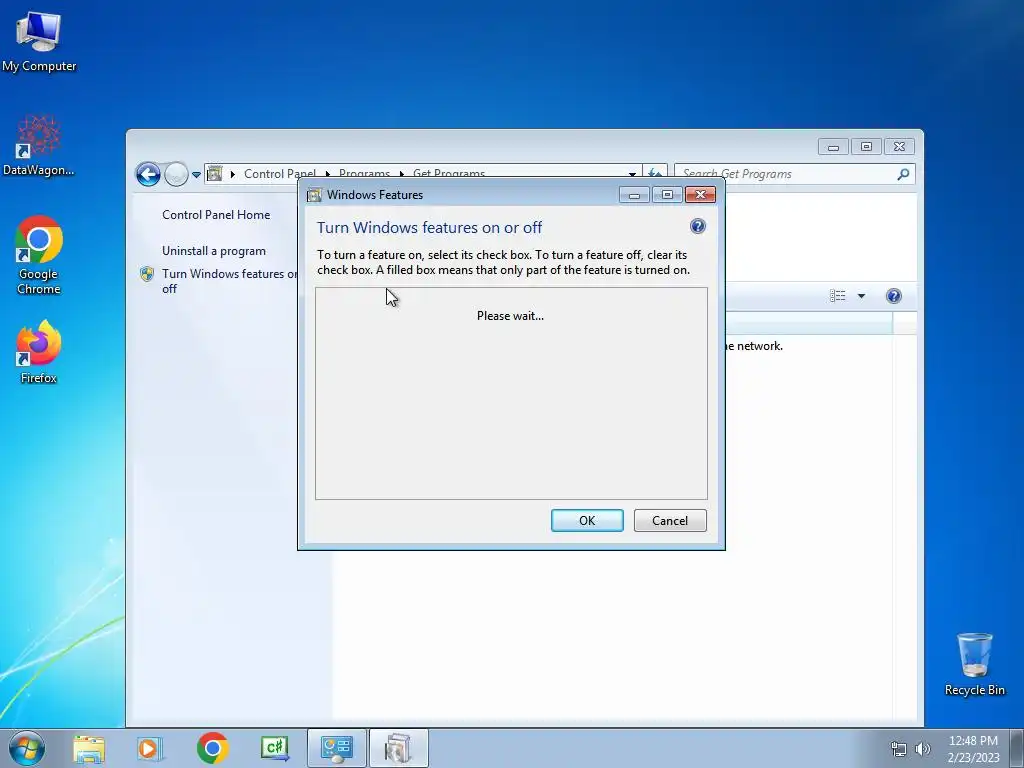This screenshot has width=1024, height=768.
Task: Cancel the Windows Features dialog
Action: click(x=670, y=520)
